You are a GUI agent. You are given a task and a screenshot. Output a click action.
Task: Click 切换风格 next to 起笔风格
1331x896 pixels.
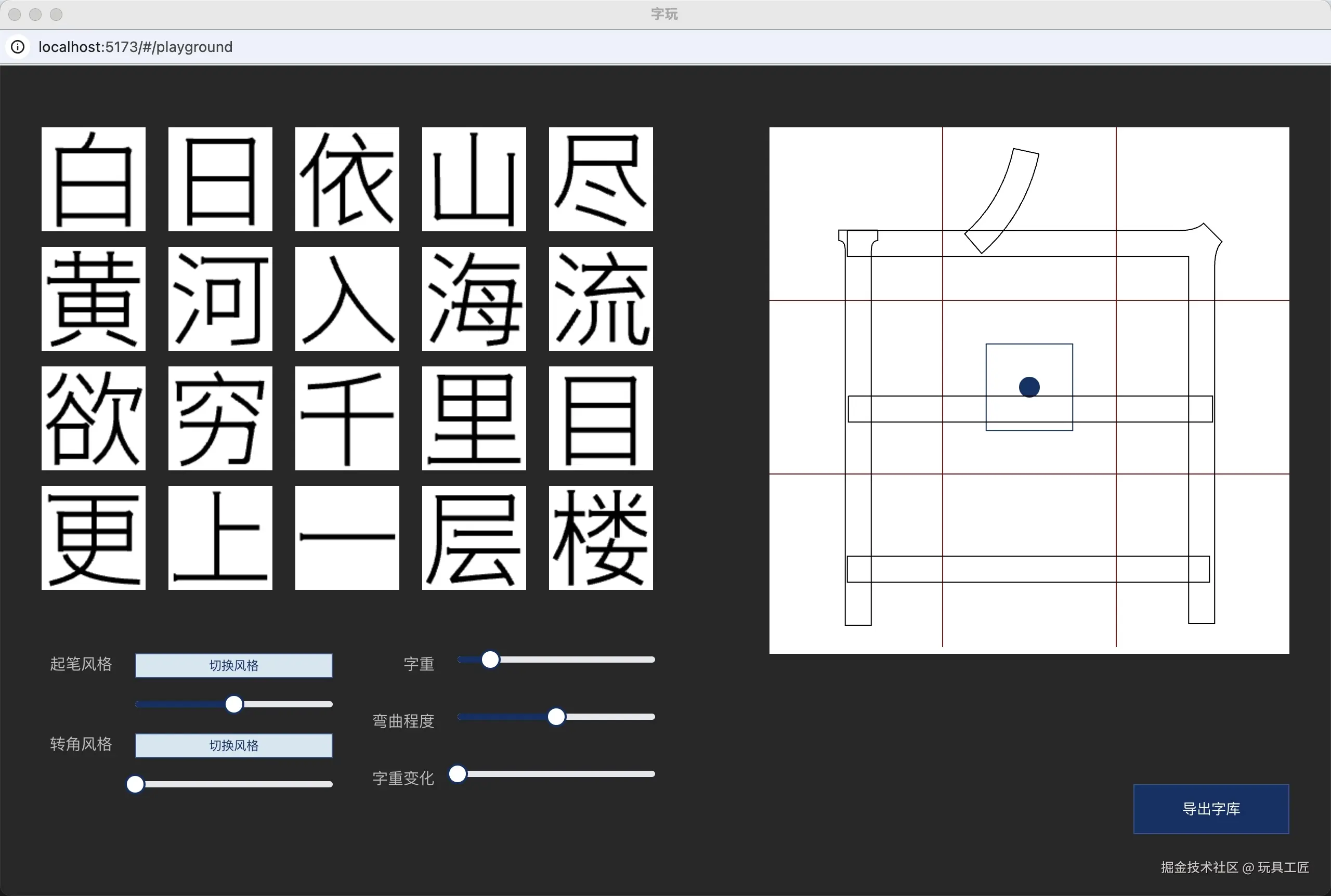click(233, 665)
